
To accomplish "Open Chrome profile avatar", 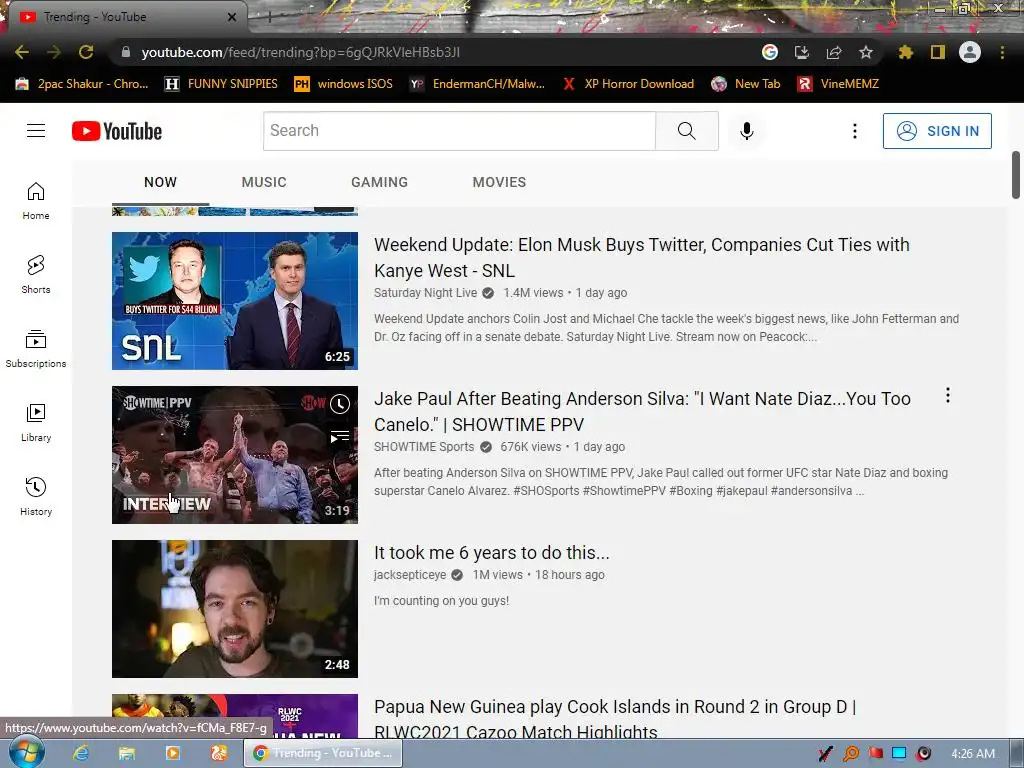I will pyautogui.click(x=970, y=52).
